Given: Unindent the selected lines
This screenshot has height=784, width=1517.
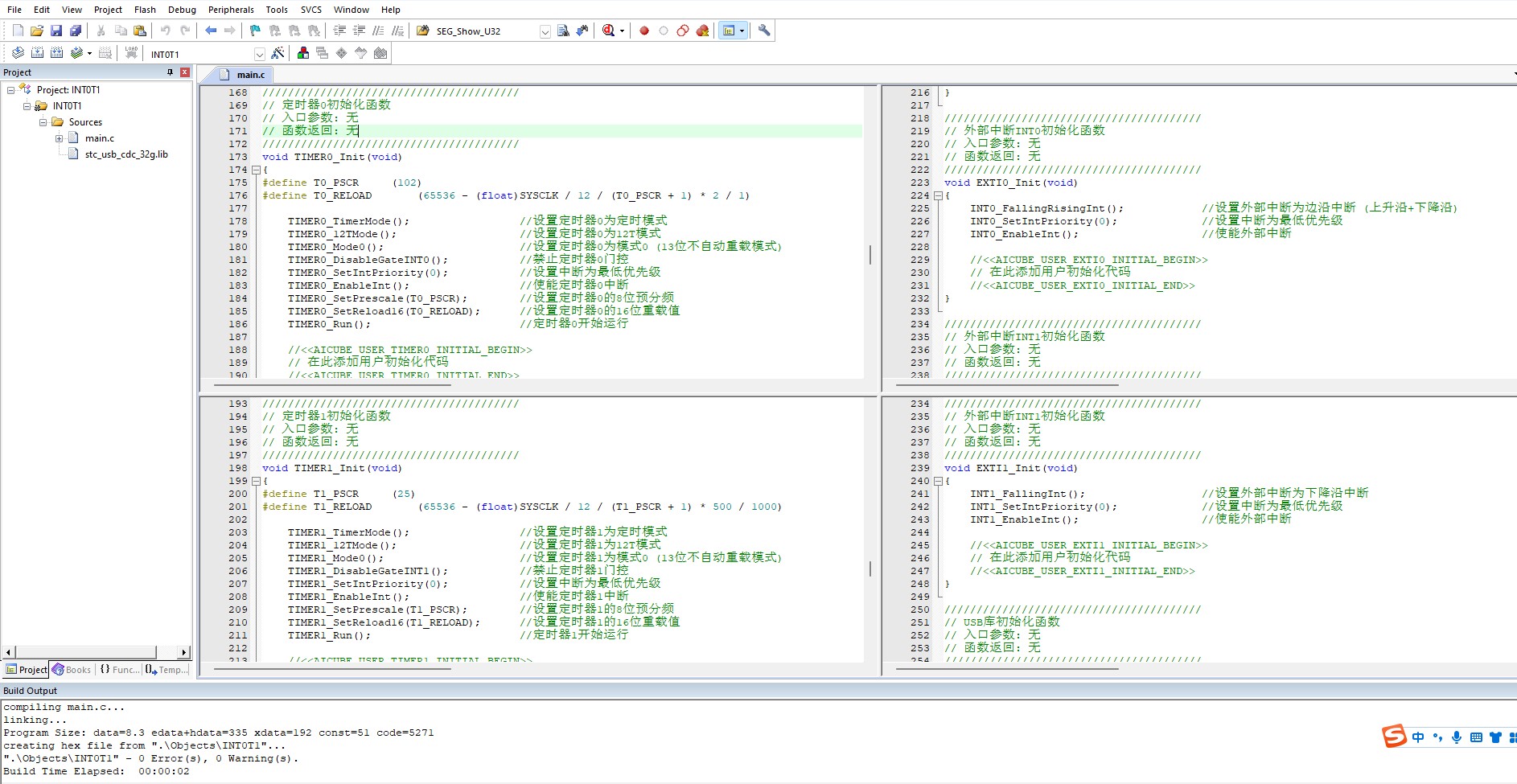Looking at the screenshot, I should click(359, 31).
